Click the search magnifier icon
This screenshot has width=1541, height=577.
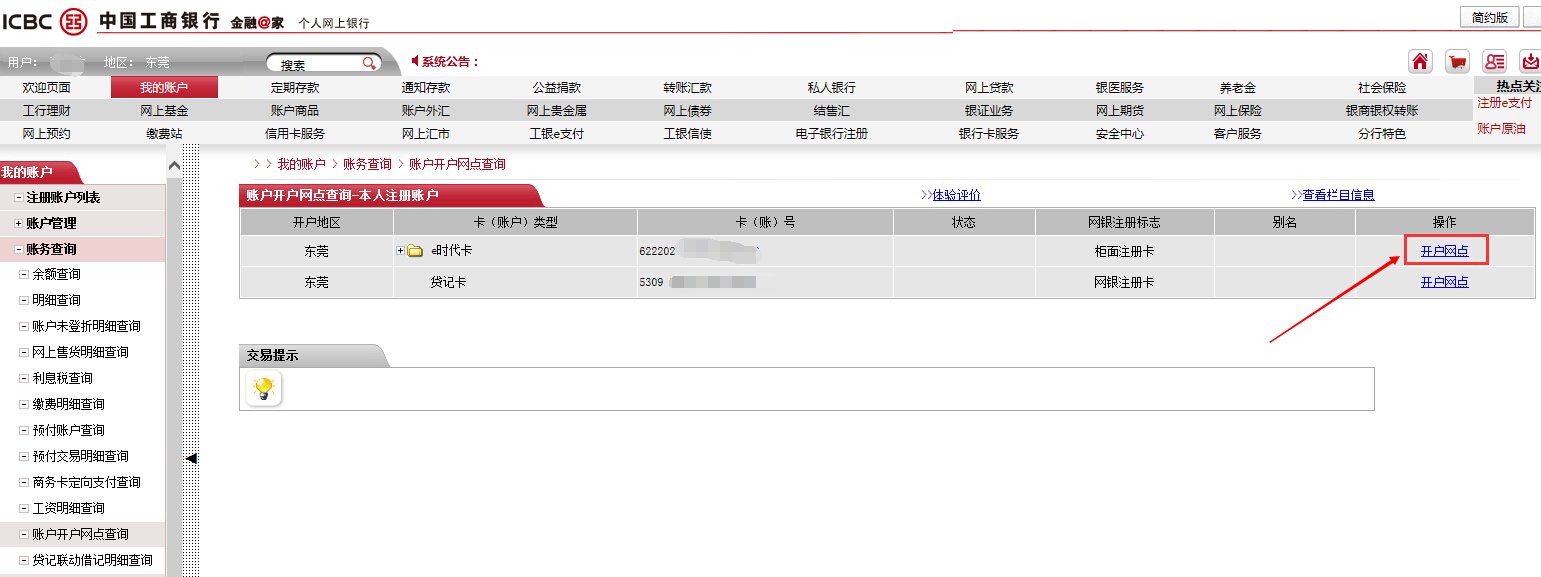(370, 61)
